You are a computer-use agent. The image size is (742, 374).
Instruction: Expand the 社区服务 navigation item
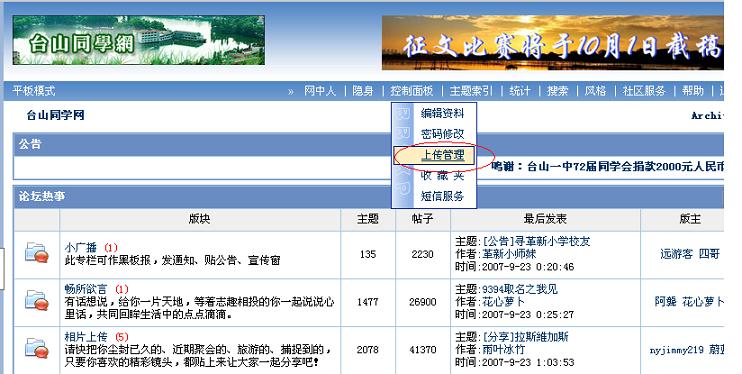click(x=644, y=91)
